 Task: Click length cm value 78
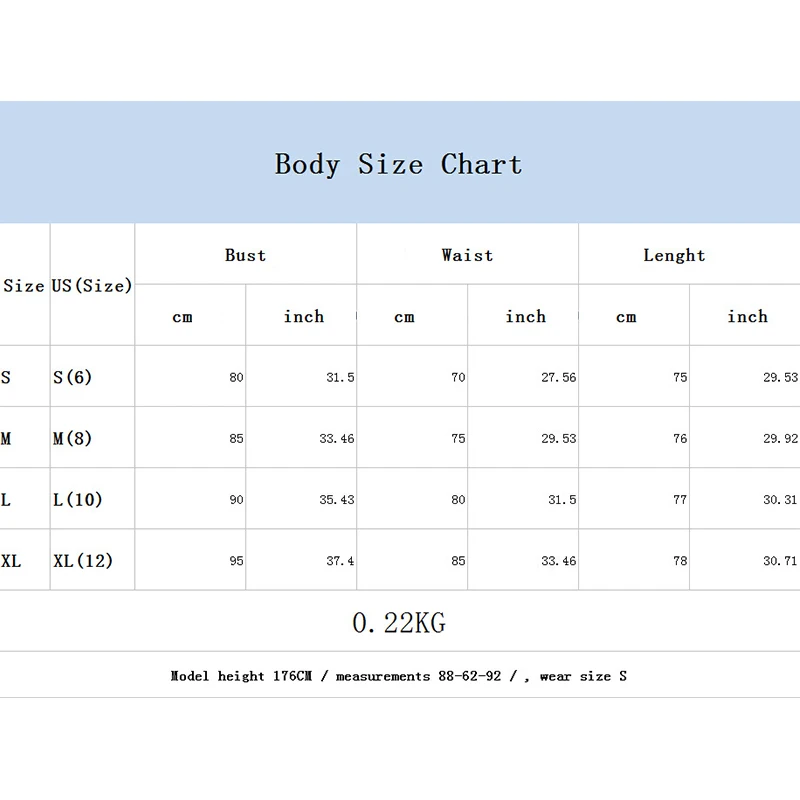(x=680, y=561)
